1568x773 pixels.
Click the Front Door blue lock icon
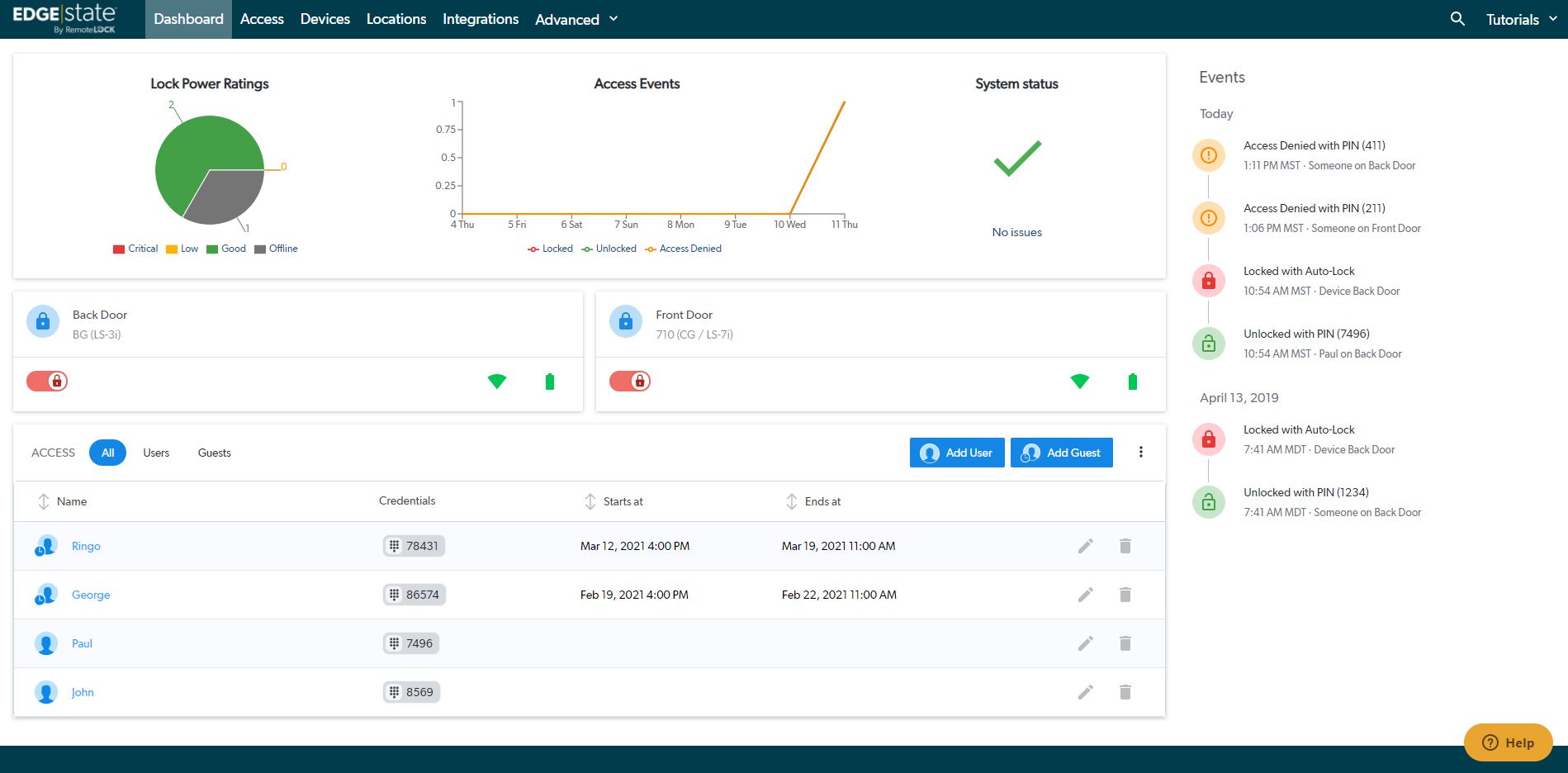pos(625,322)
